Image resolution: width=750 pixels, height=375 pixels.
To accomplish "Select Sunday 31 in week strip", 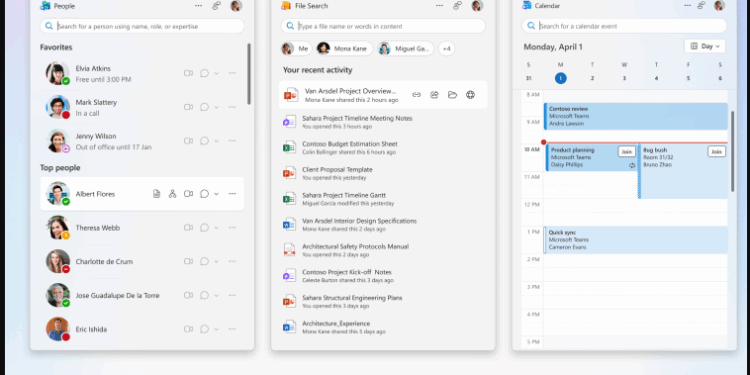I will 529,78.
